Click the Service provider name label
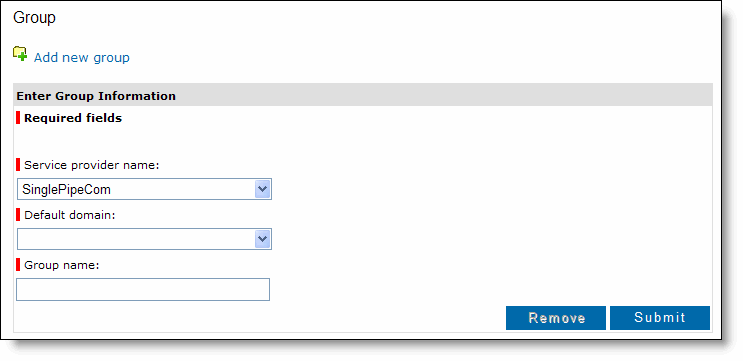The image size is (743, 361). coord(92,165)
